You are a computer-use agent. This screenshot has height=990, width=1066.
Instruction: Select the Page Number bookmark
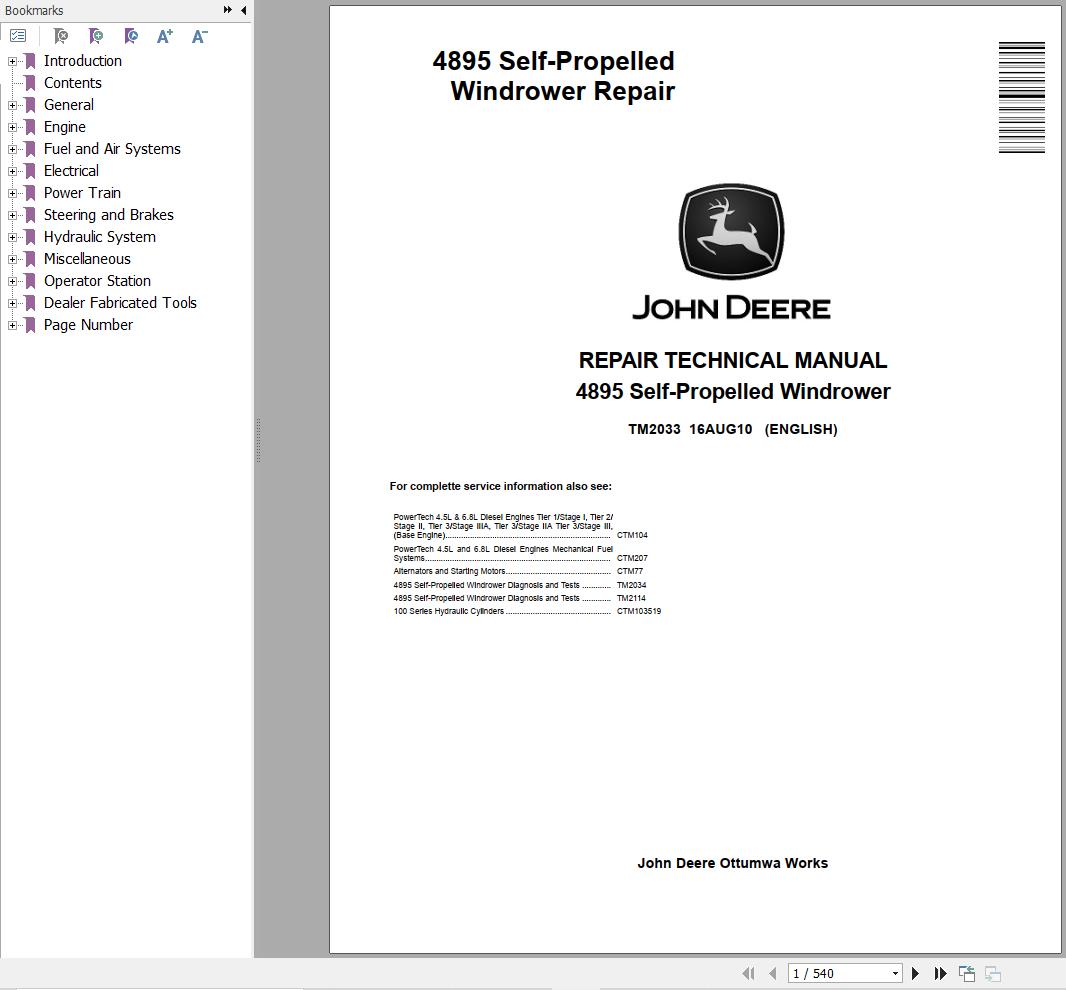(88, 325)
